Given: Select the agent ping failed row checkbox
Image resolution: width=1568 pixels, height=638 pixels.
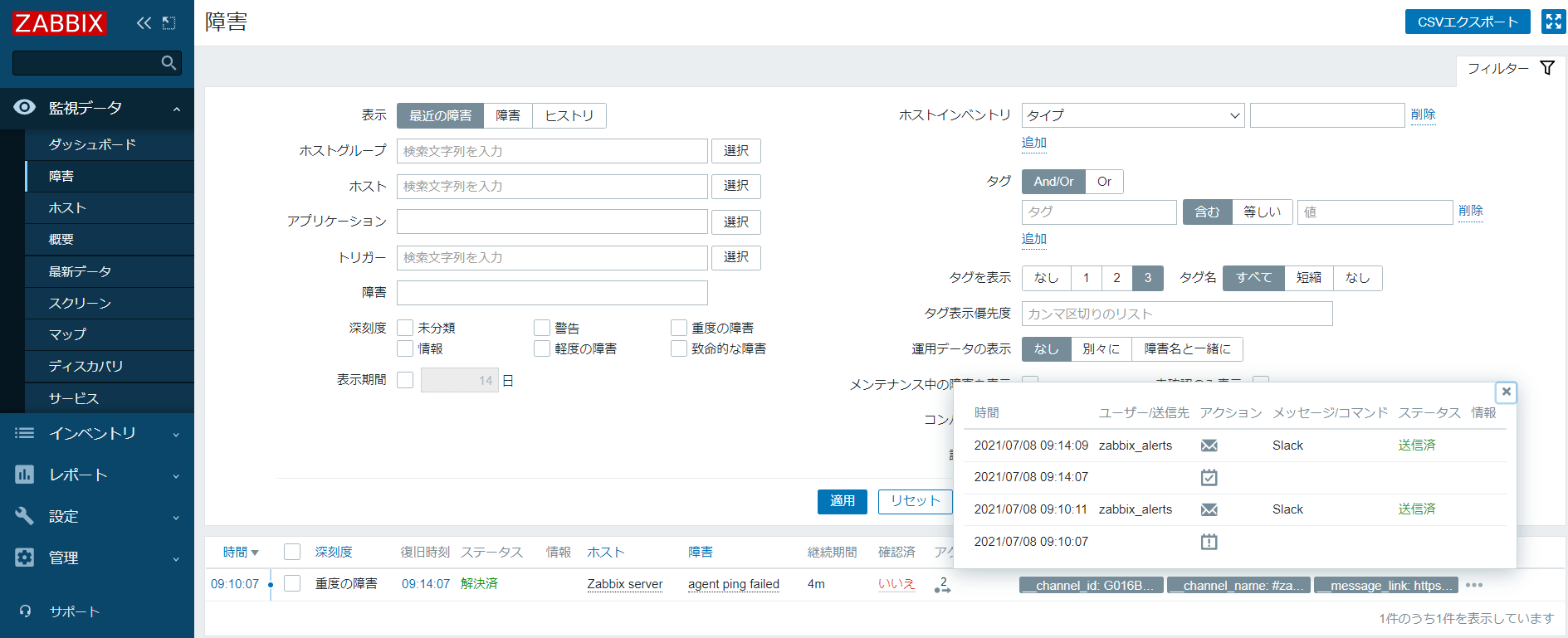Looking at the screenshot, I should (292, 583).
